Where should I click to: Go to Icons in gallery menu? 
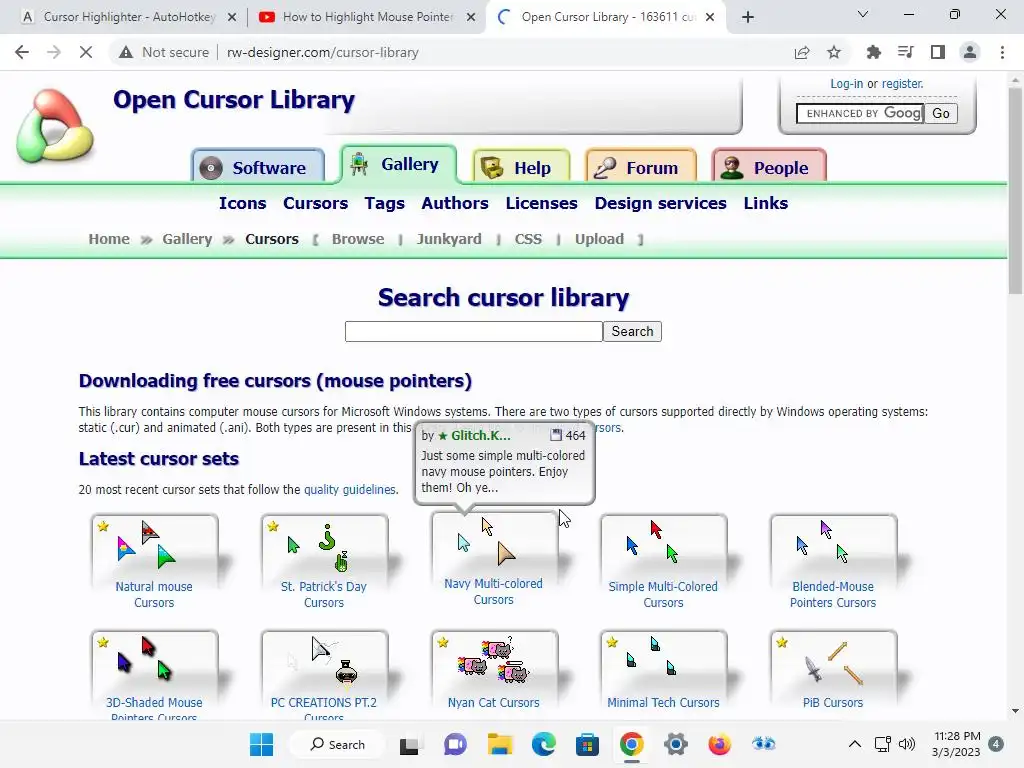pyautogui.click(x=242, y=203)
